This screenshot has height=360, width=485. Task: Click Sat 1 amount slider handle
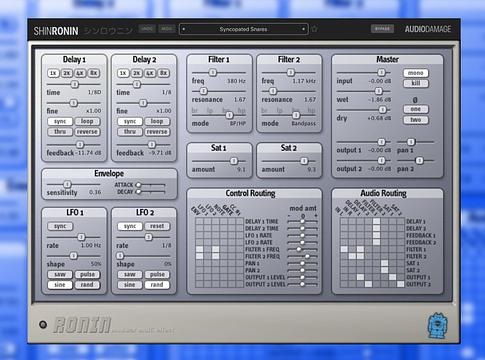click(234, 161)
